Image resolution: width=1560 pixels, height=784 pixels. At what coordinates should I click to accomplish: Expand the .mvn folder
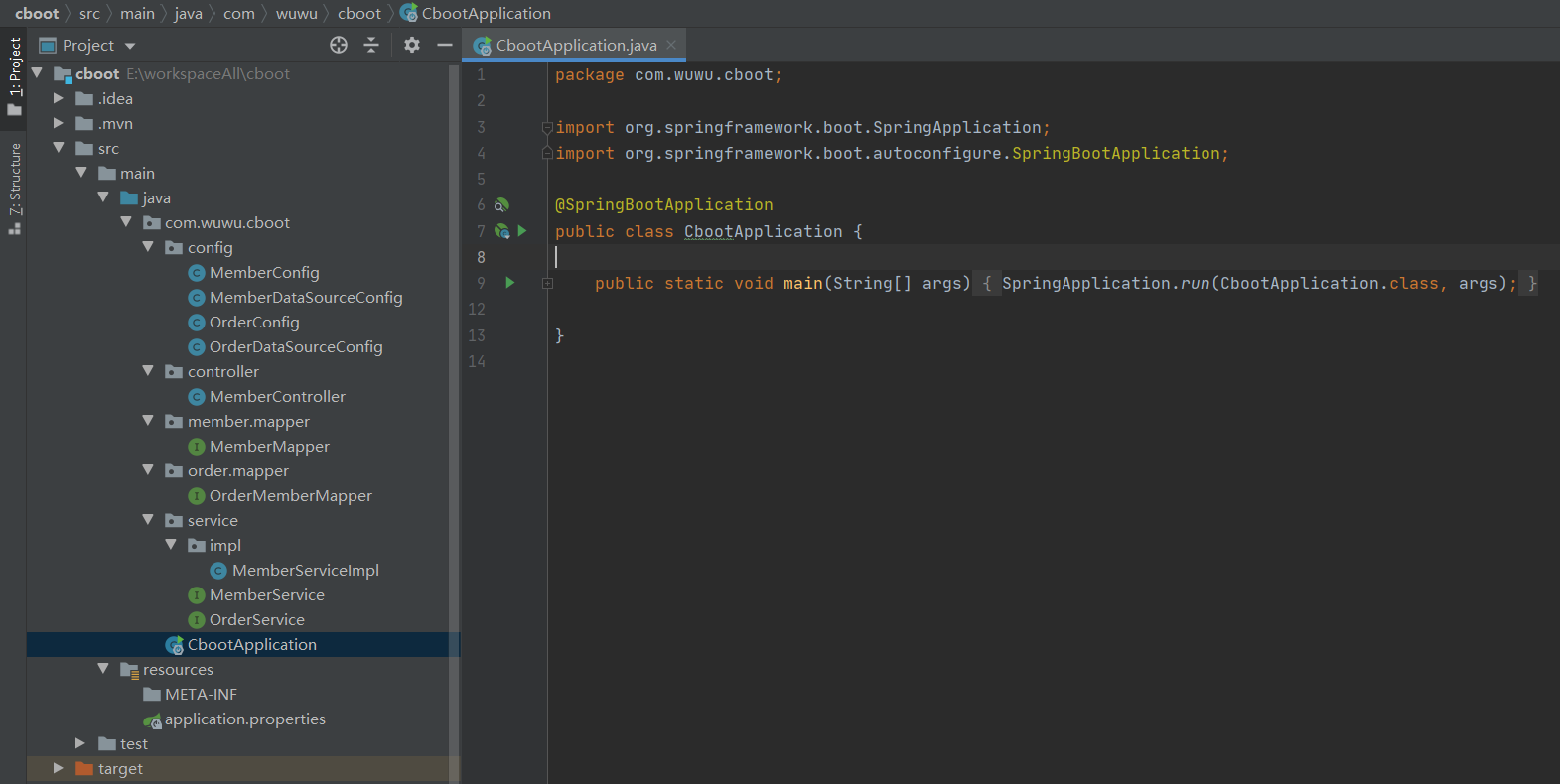59,123
